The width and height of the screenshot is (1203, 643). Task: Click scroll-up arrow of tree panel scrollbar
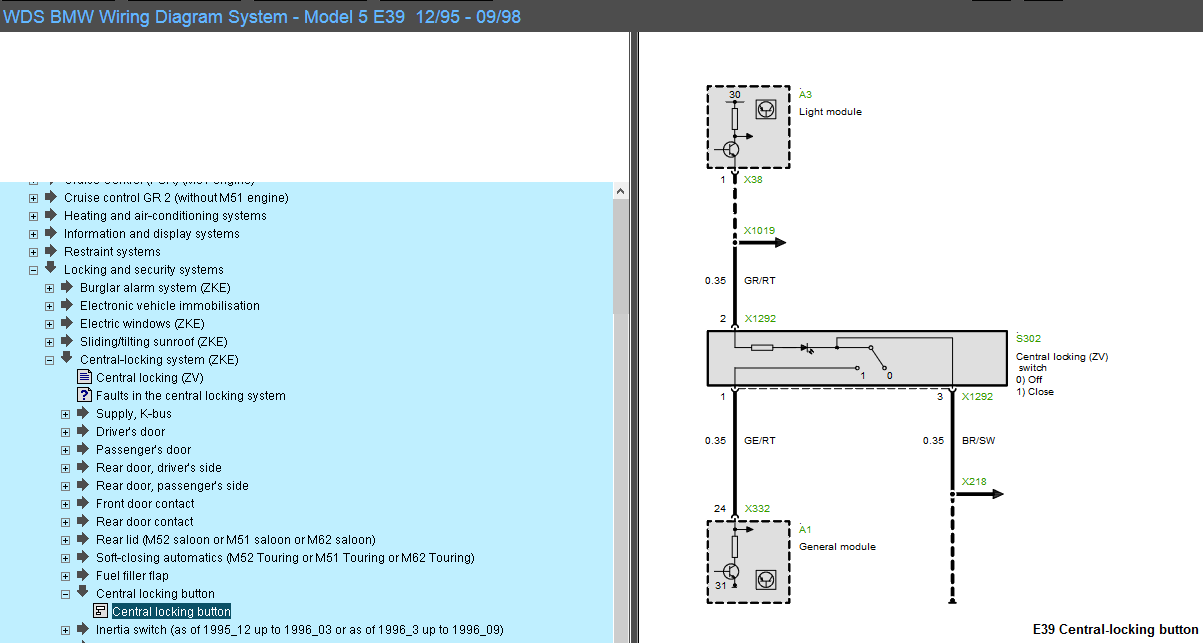(621, 191)
